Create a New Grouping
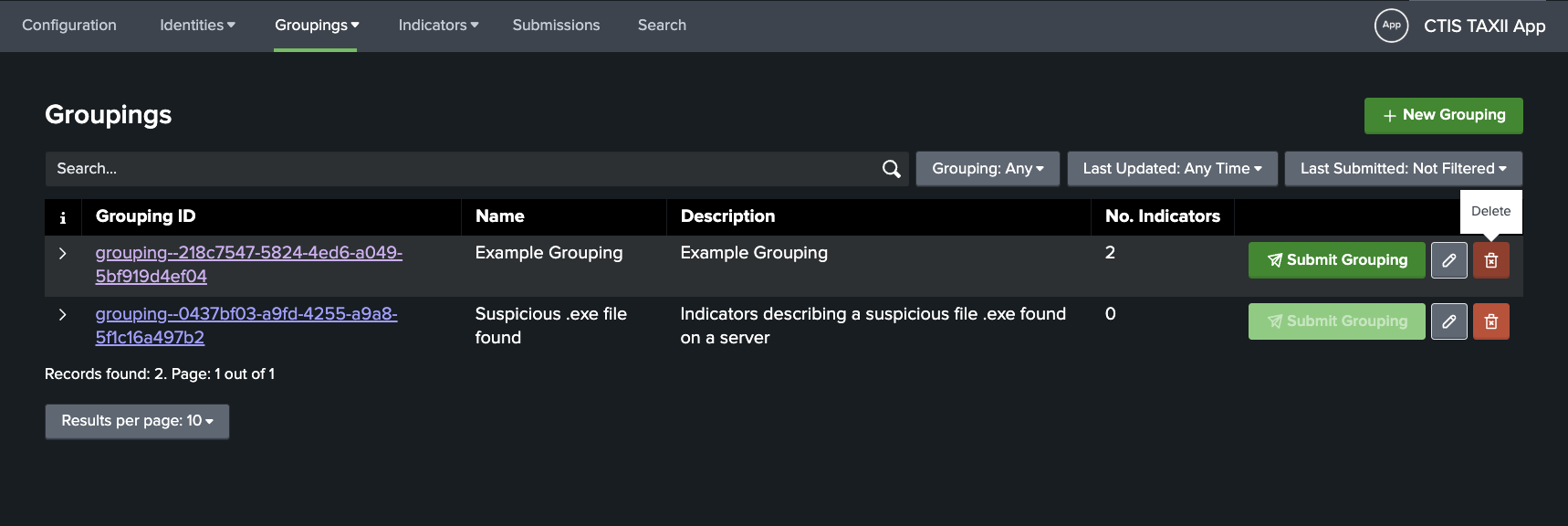 tap(1443, 115)
